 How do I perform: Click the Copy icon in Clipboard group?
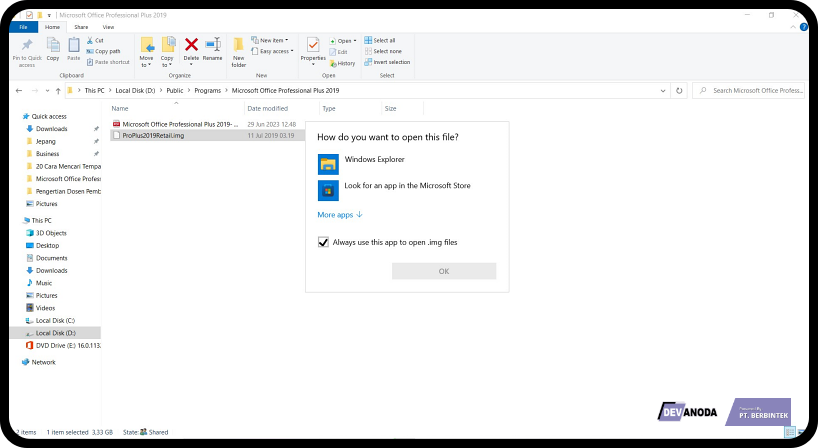click(x=53, y=45)
